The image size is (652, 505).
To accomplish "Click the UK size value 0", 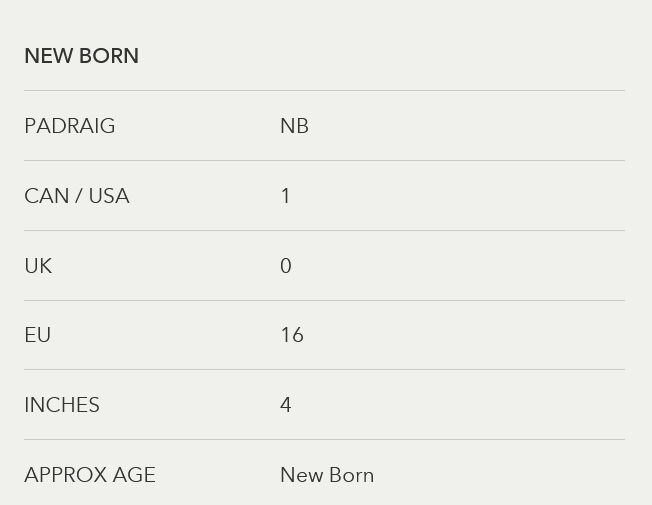I will (286, 266).
